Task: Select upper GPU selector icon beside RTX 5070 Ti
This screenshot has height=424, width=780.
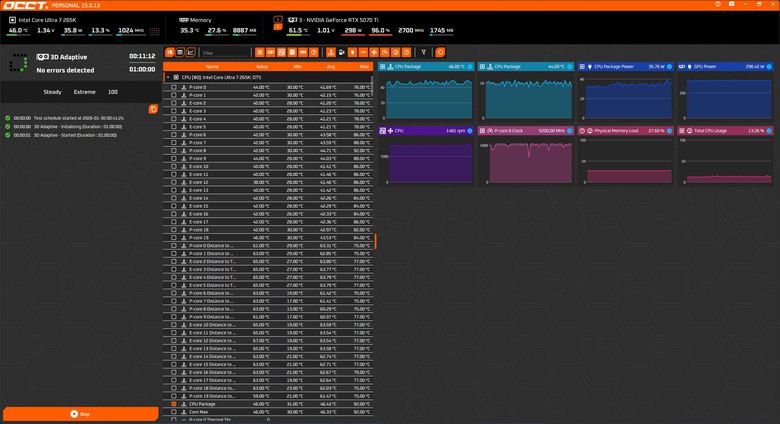Action: [x=278, y=19]
